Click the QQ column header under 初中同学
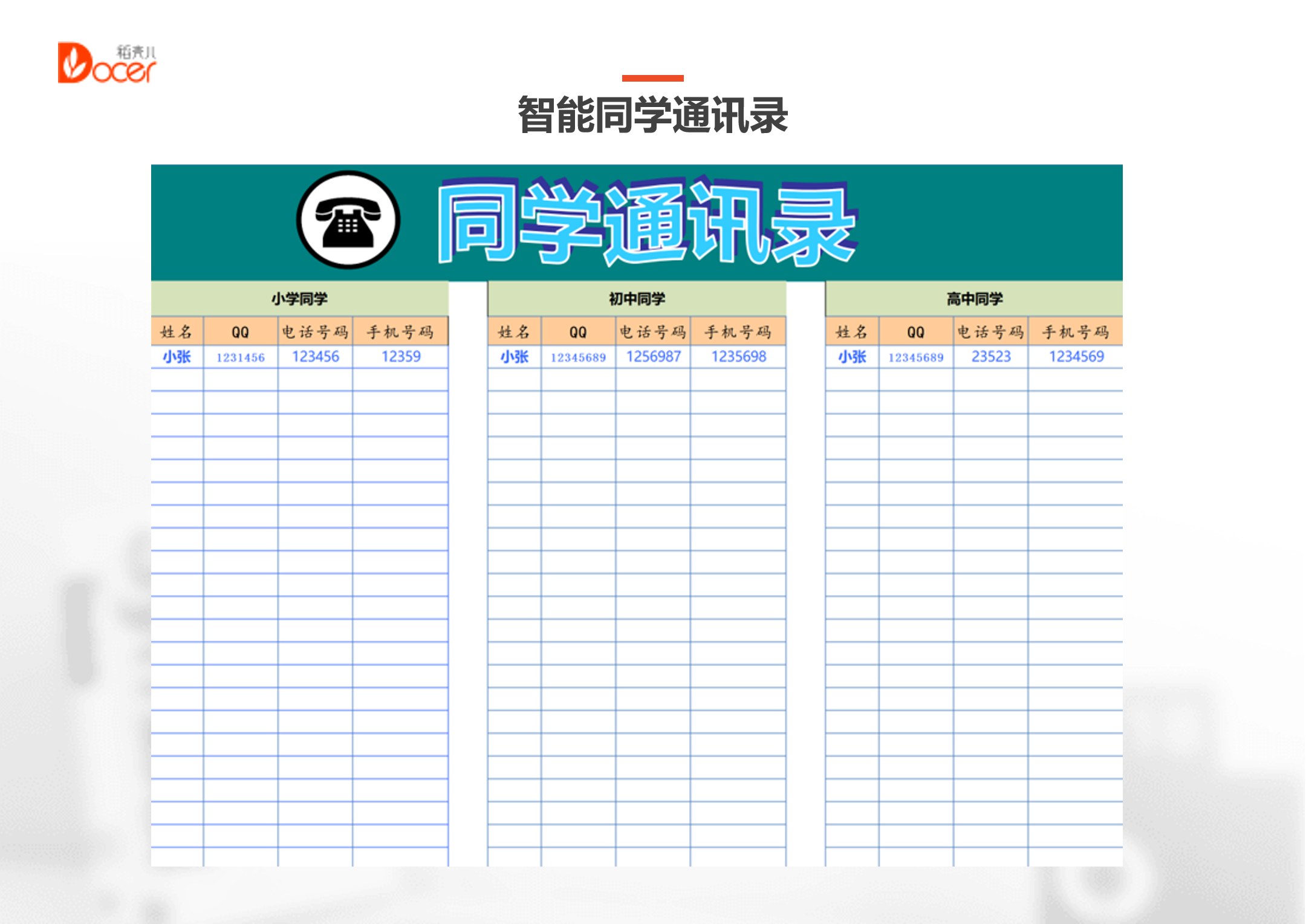 tap(577, 331)
